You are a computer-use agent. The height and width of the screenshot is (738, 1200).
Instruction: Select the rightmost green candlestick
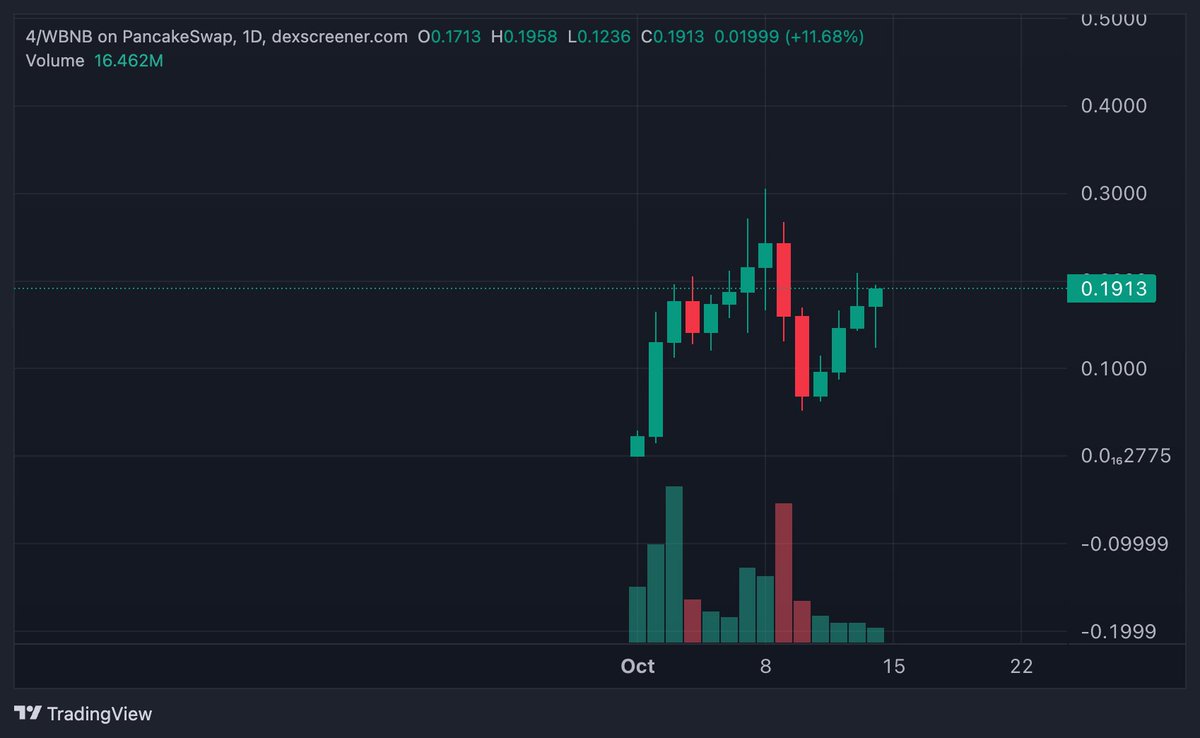coord(876,297)
